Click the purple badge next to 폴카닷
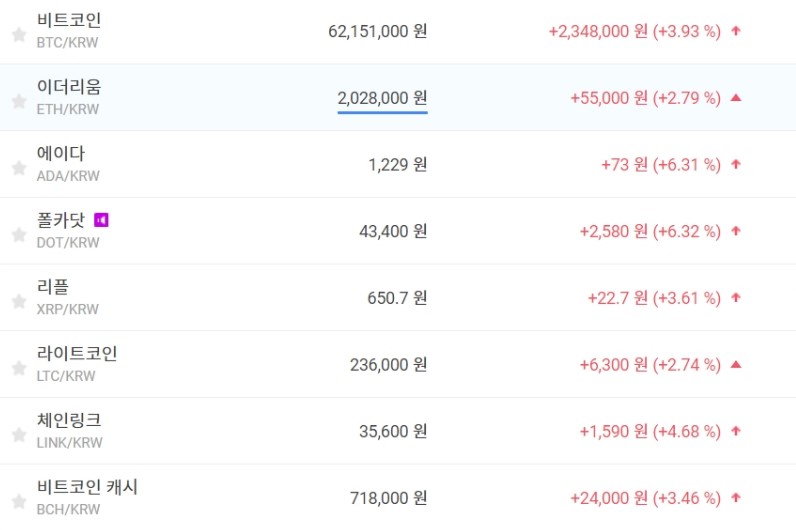Viewport: 796px width, 530px height. (101, 219)
